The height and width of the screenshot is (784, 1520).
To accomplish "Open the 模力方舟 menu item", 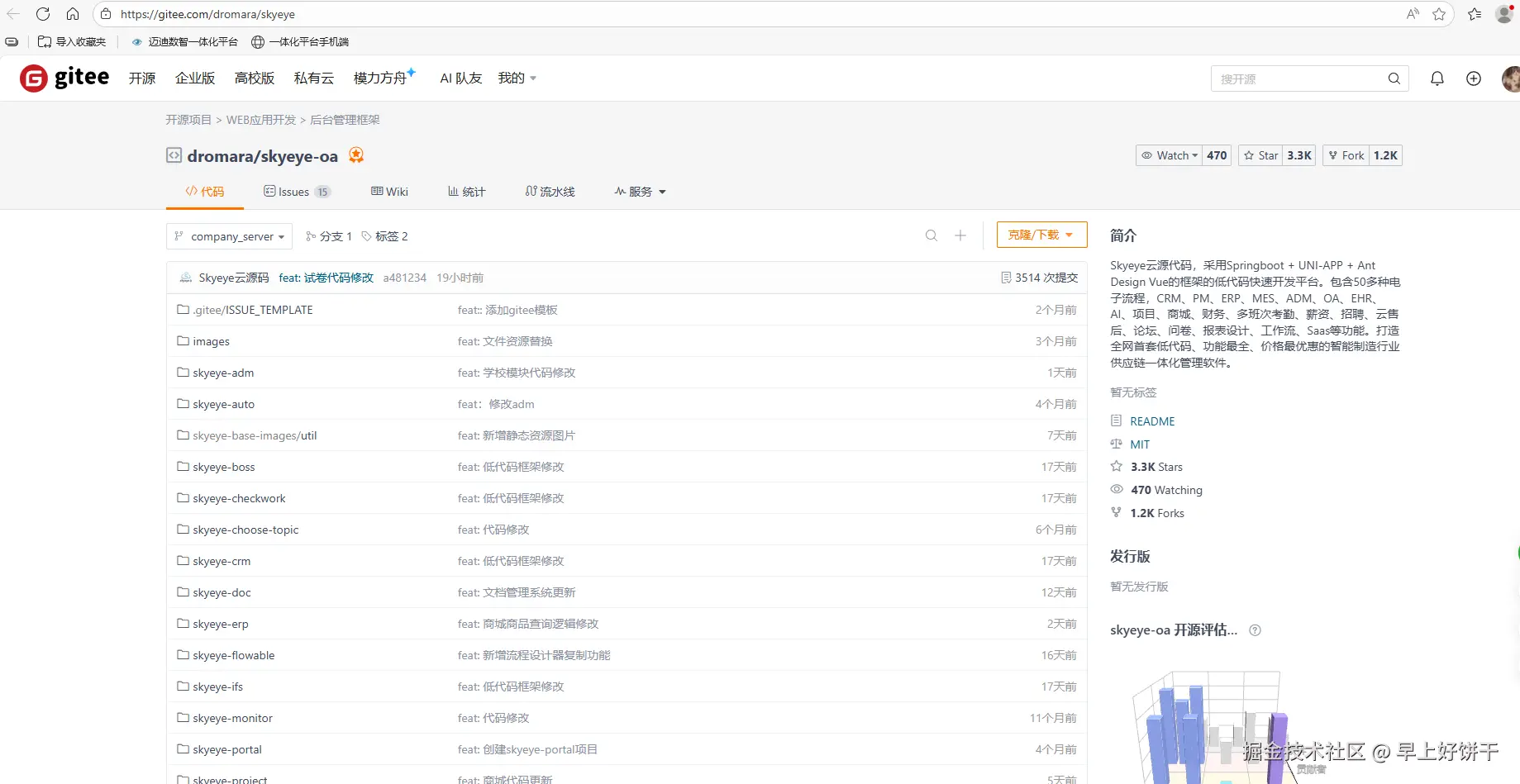I will 380,78.
